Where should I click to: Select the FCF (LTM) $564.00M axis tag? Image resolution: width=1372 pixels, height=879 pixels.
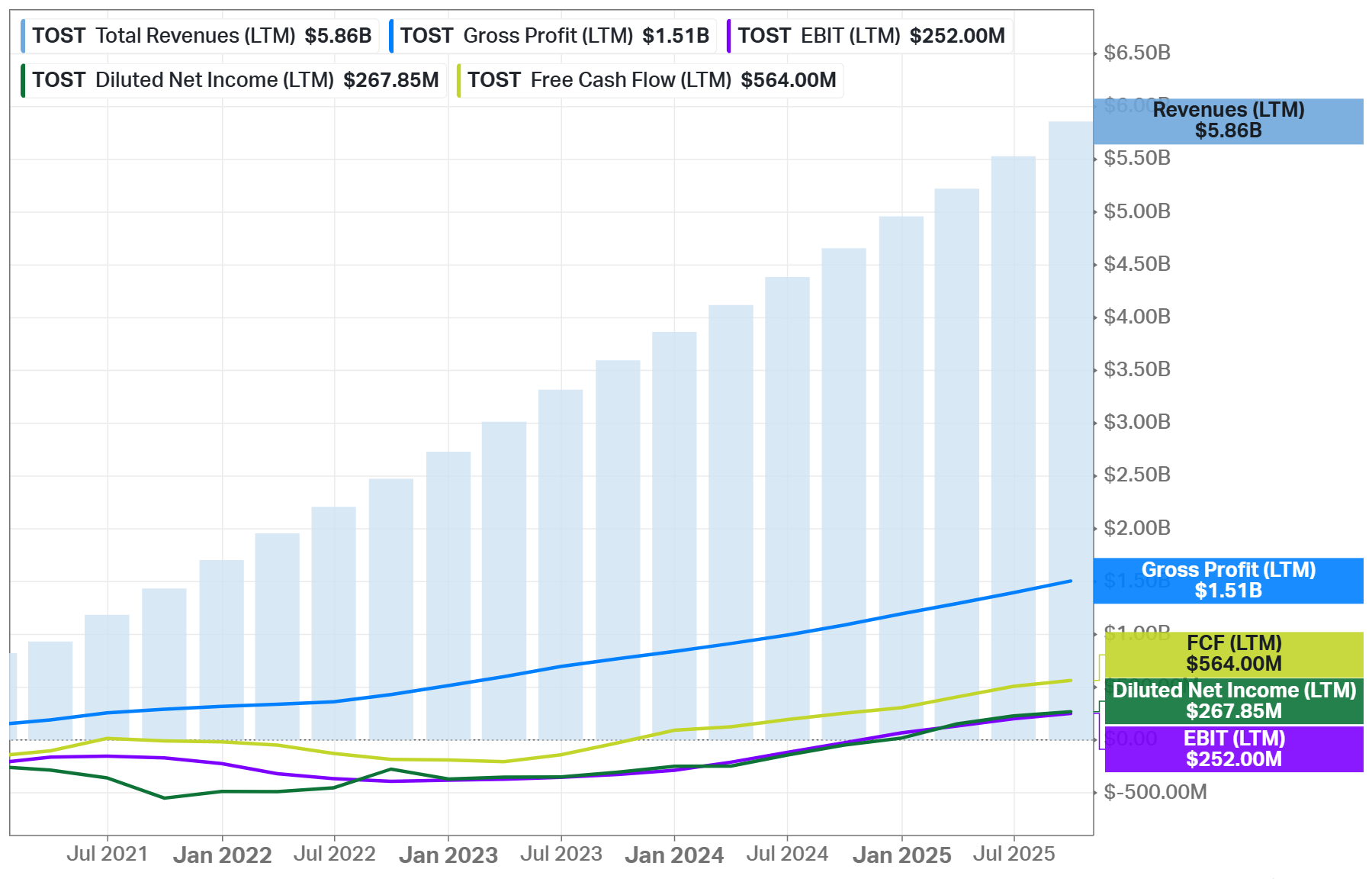click(x=1233, y=654)
